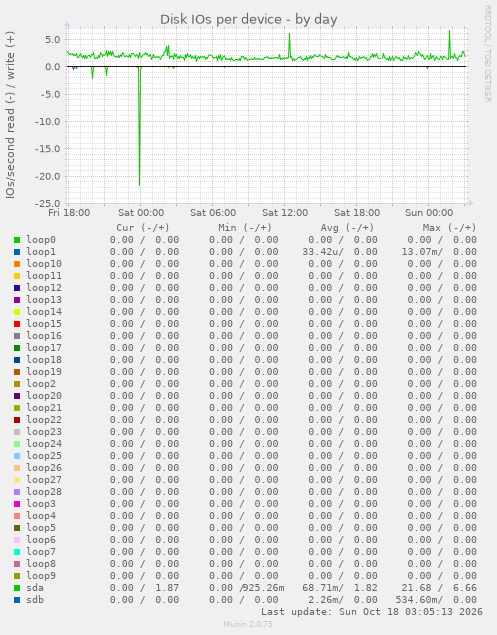Click the loop15 red legend swatch
Screen dimensions: 497x635
click(x=17, y=324)
